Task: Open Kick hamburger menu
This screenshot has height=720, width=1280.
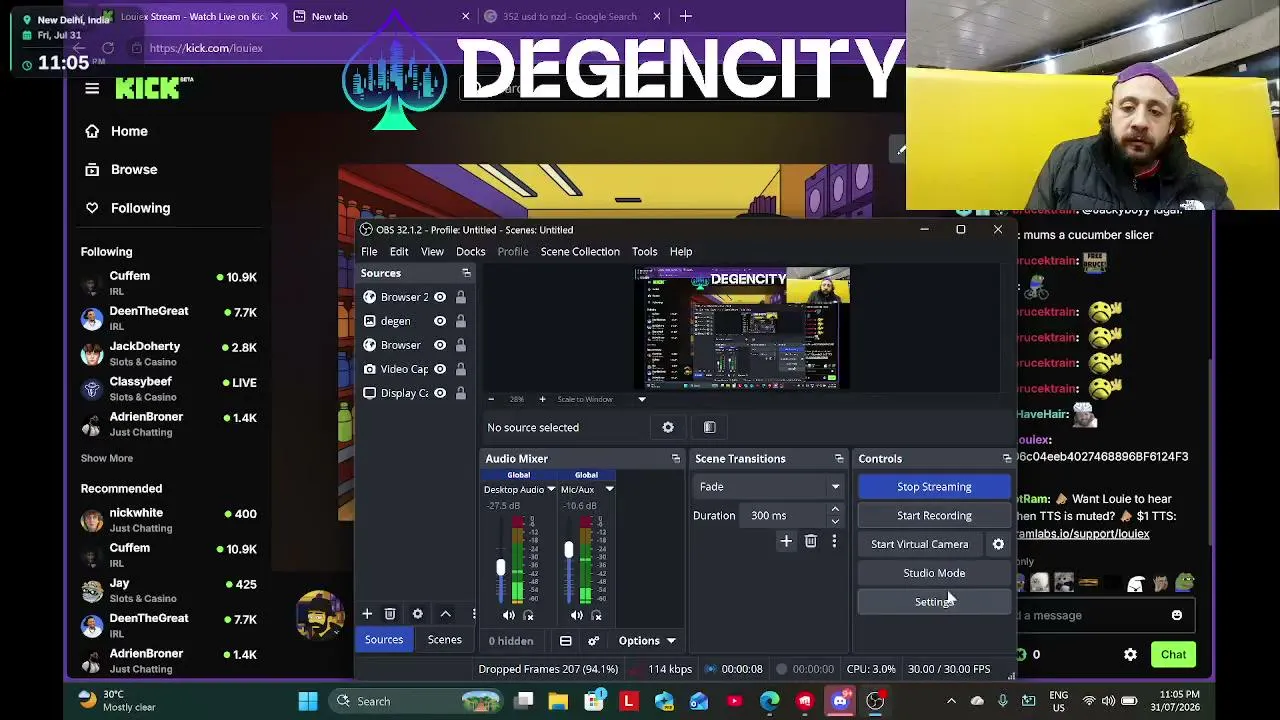Action: click(x=92, y=88)
